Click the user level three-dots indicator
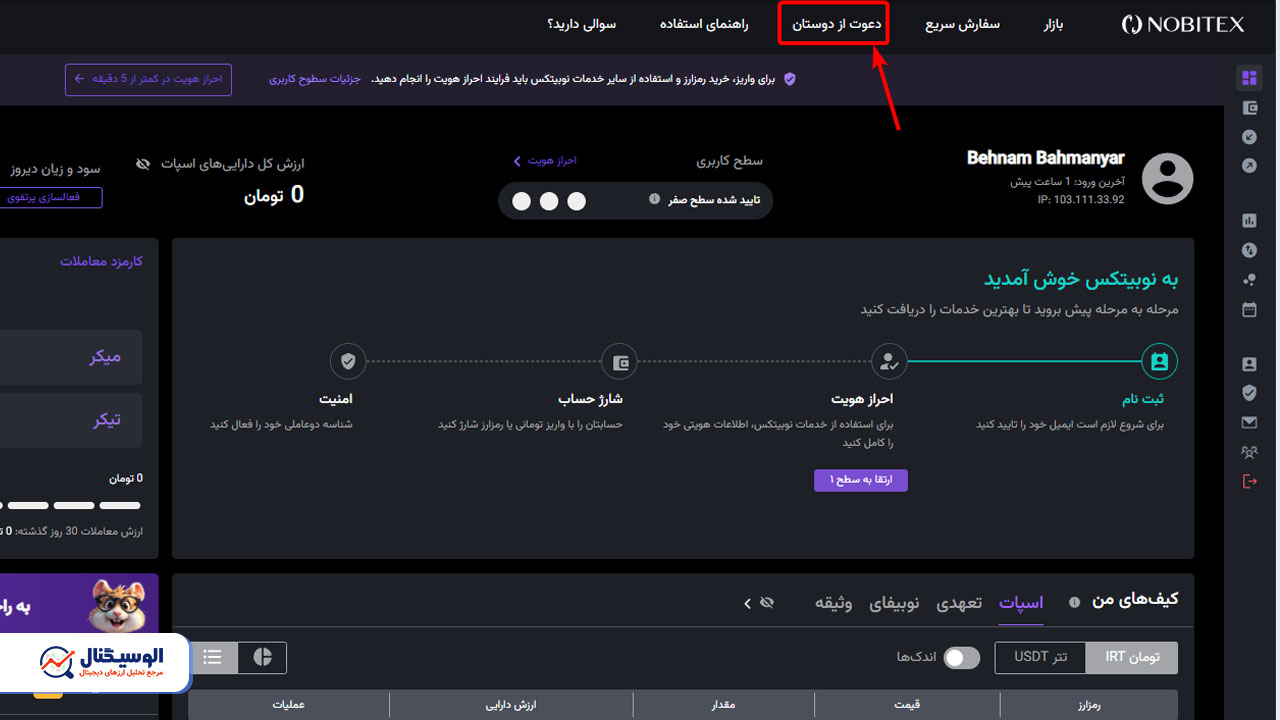Screen dimensions: 1280x720 (549, 201)
